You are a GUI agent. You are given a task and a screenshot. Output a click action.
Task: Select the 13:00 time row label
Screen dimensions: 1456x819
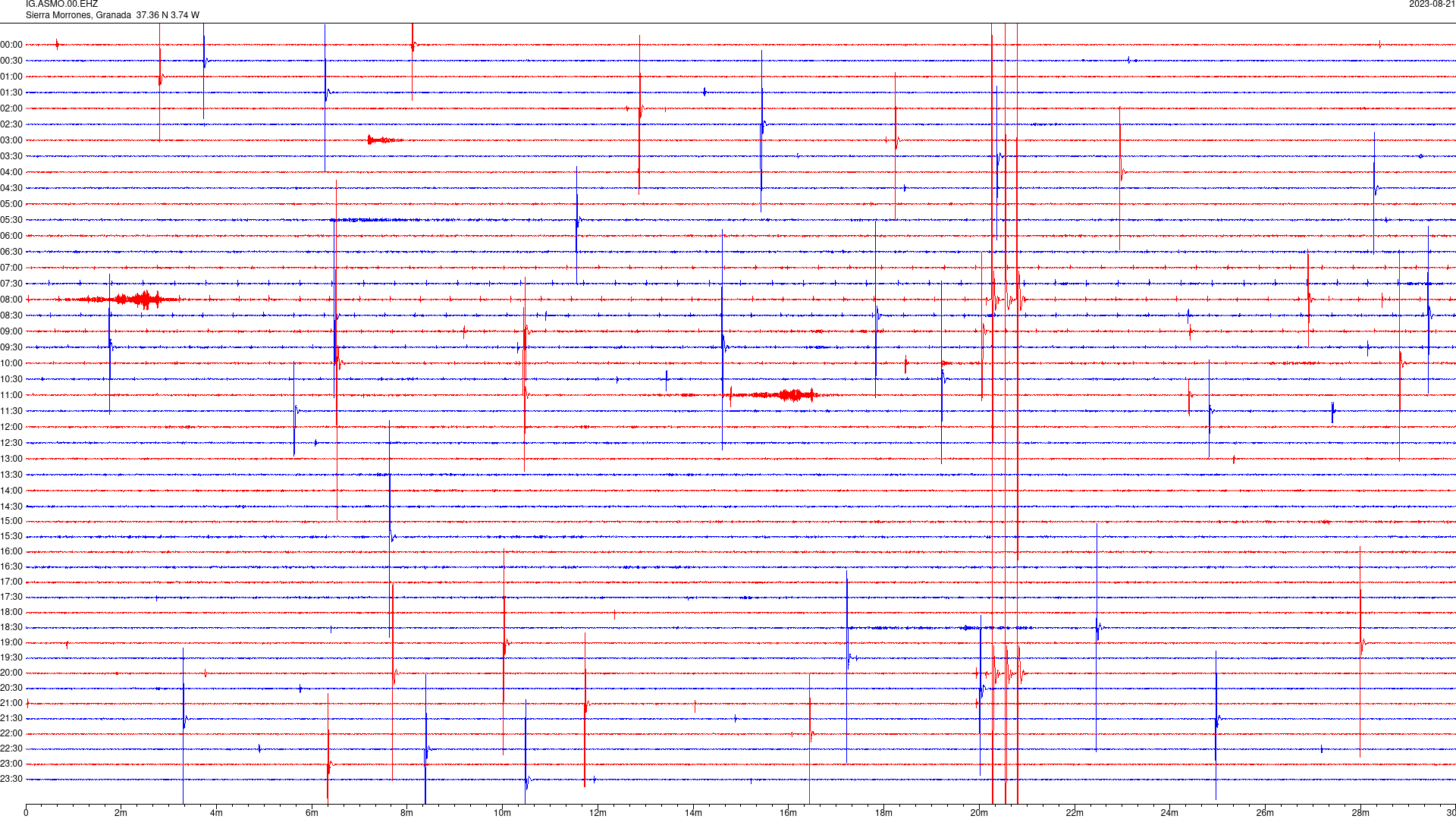click(11, 459)
